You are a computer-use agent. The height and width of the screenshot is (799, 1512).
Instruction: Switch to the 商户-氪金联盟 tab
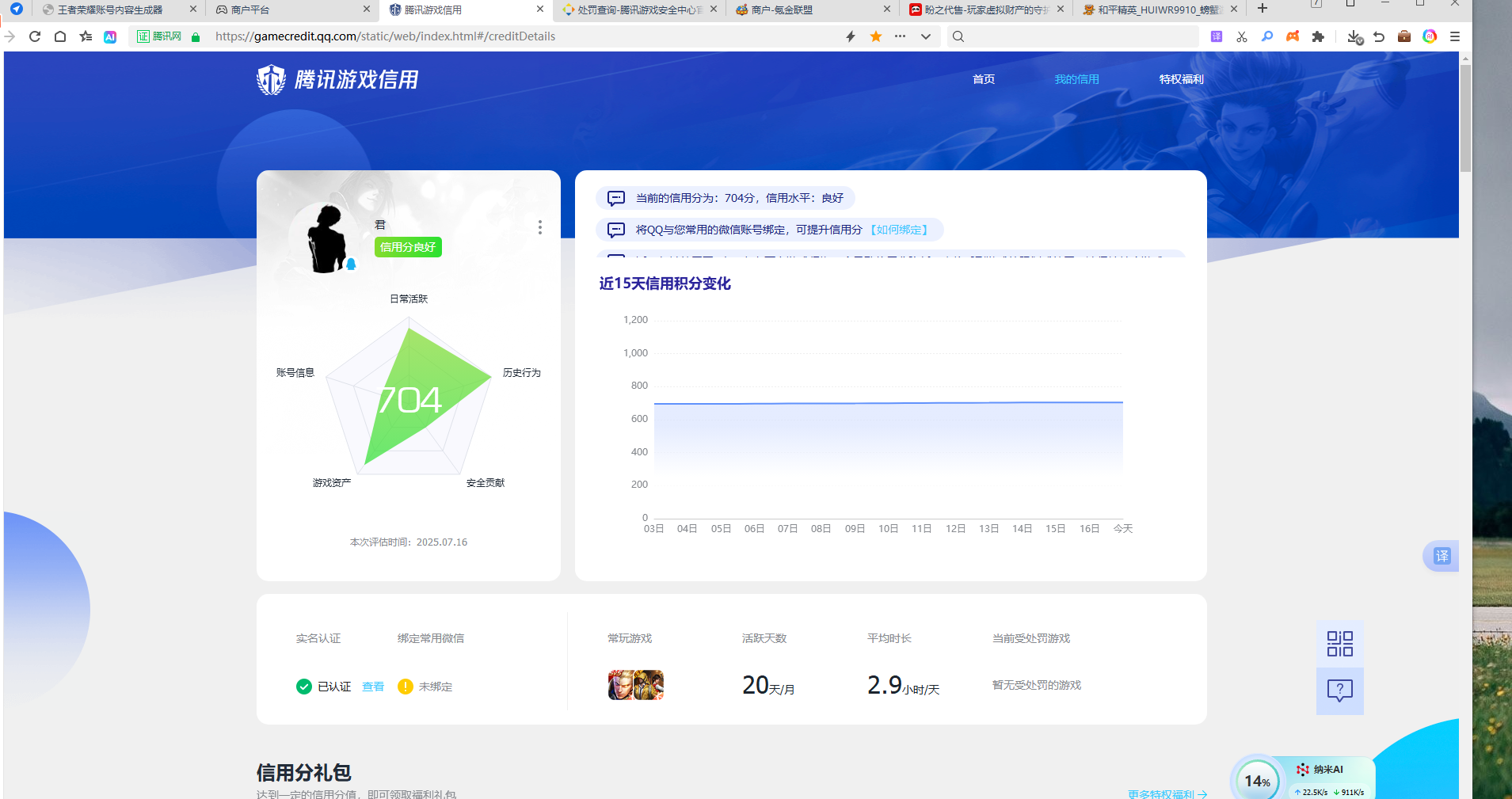coord(812,10)
